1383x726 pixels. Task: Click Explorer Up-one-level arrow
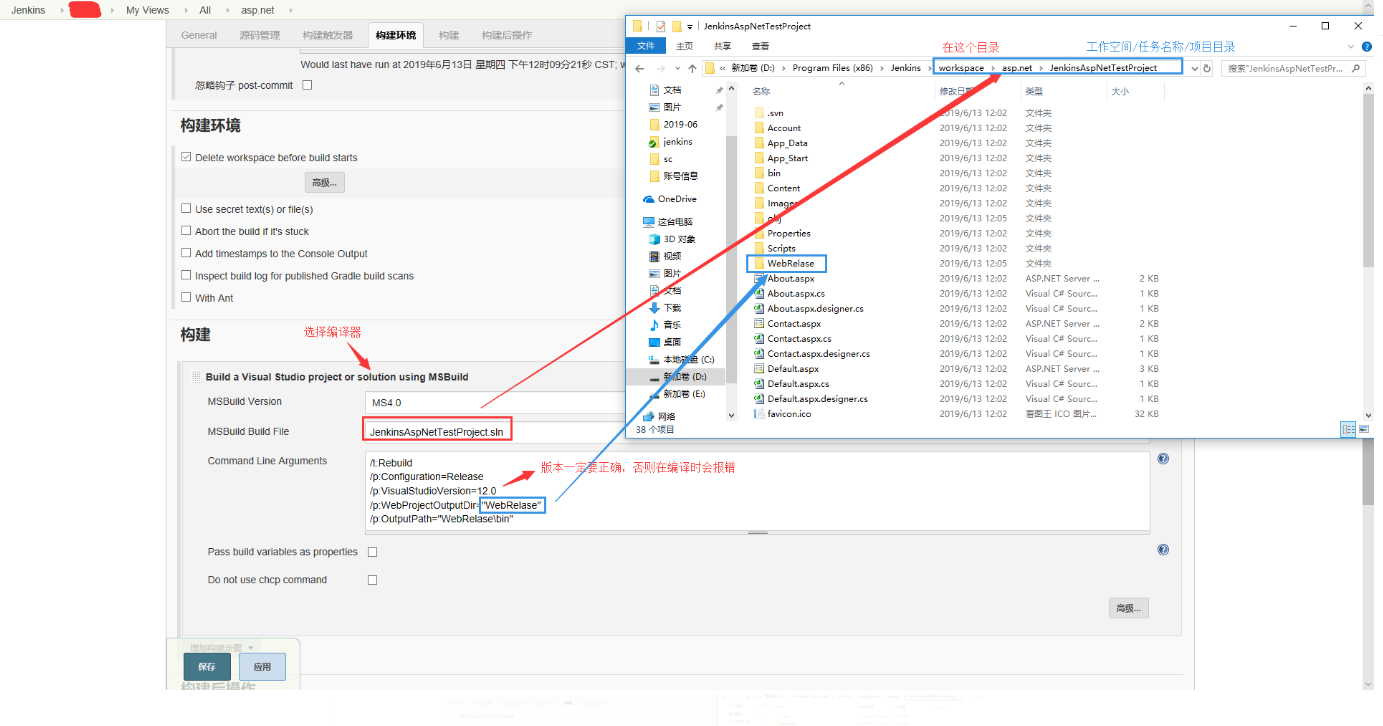pyautogui.click(x=692, y=68)
